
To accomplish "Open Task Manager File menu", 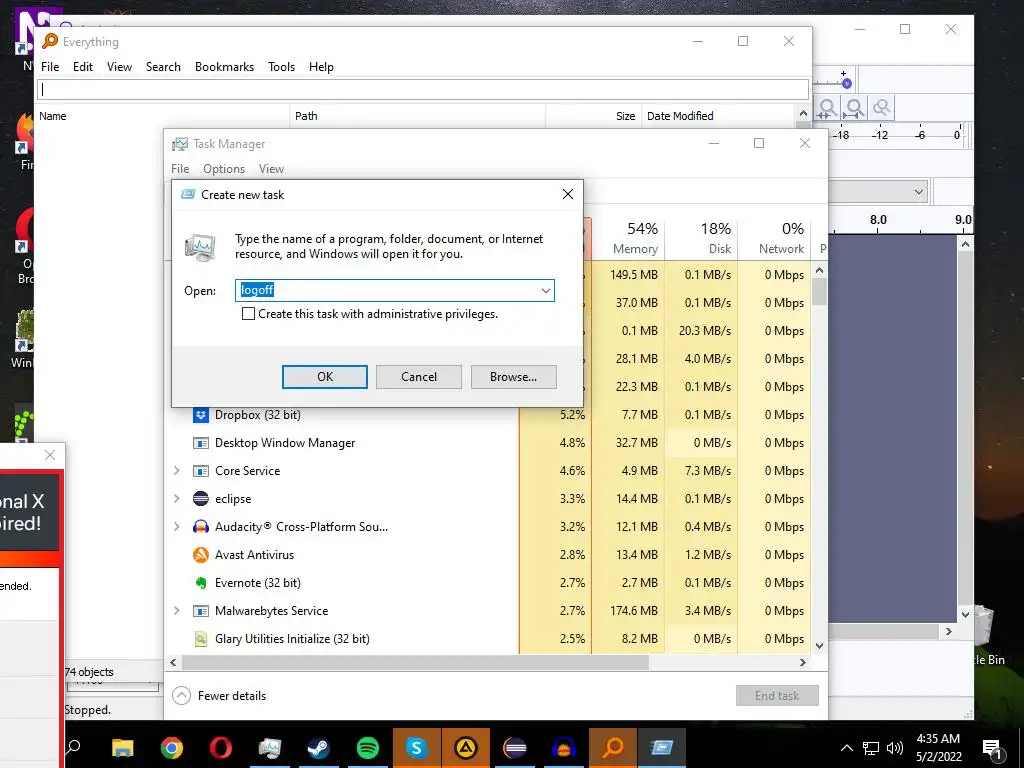I will click(180, 169).
